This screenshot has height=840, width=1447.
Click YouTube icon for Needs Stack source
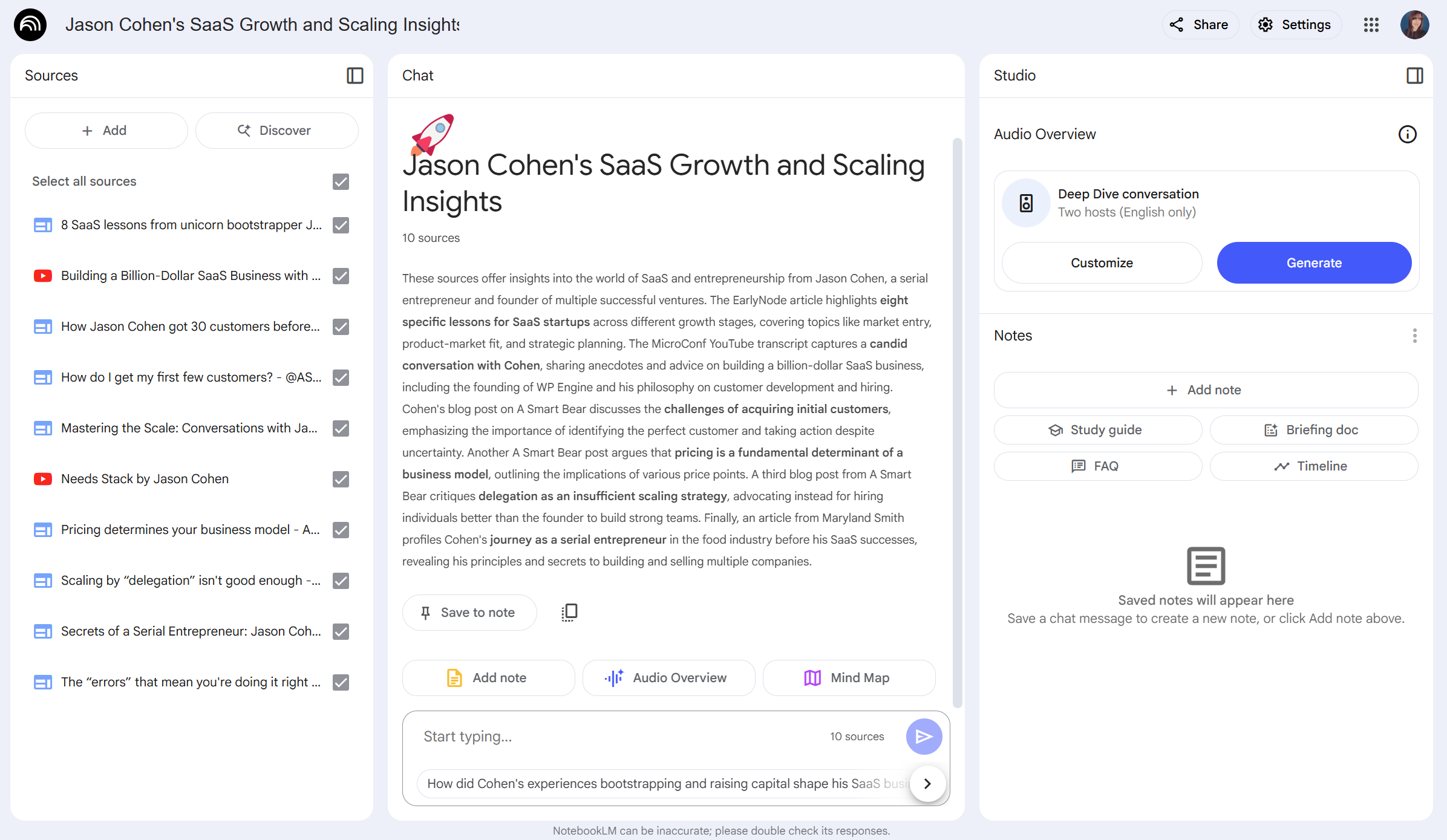pyautogui.click(x=42, y=479)
